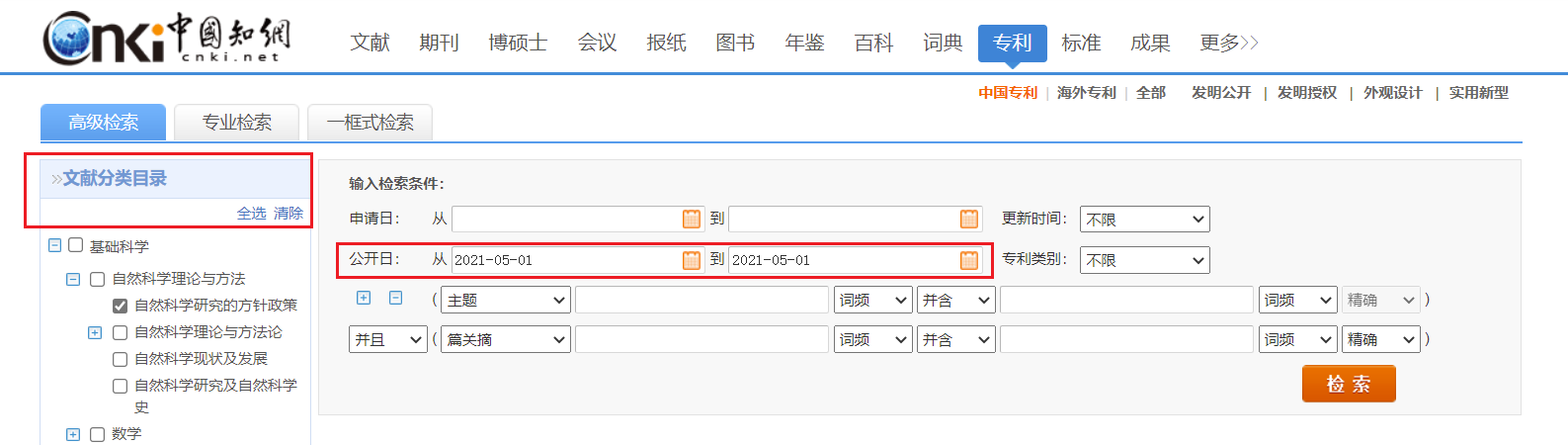Check the 基础科学 checkbox

75,245
